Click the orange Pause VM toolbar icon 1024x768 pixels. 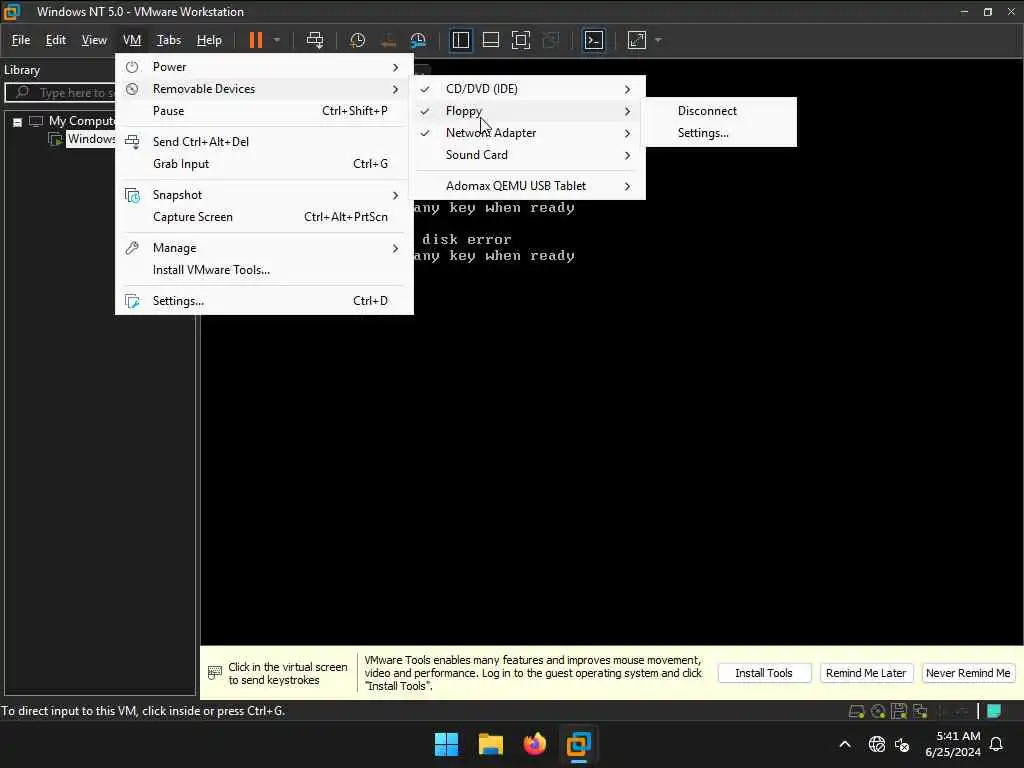pyautogui.click(x=255, y=40)
